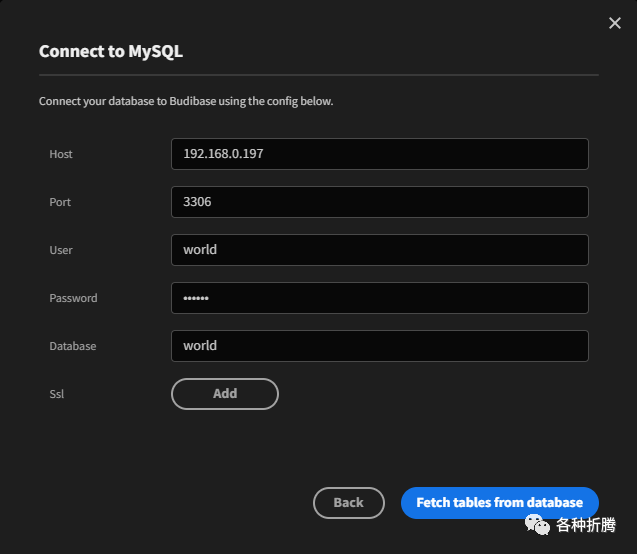This screenshot has width=637, height=554.
Task: Click the Database label
Action: [73, 346]
